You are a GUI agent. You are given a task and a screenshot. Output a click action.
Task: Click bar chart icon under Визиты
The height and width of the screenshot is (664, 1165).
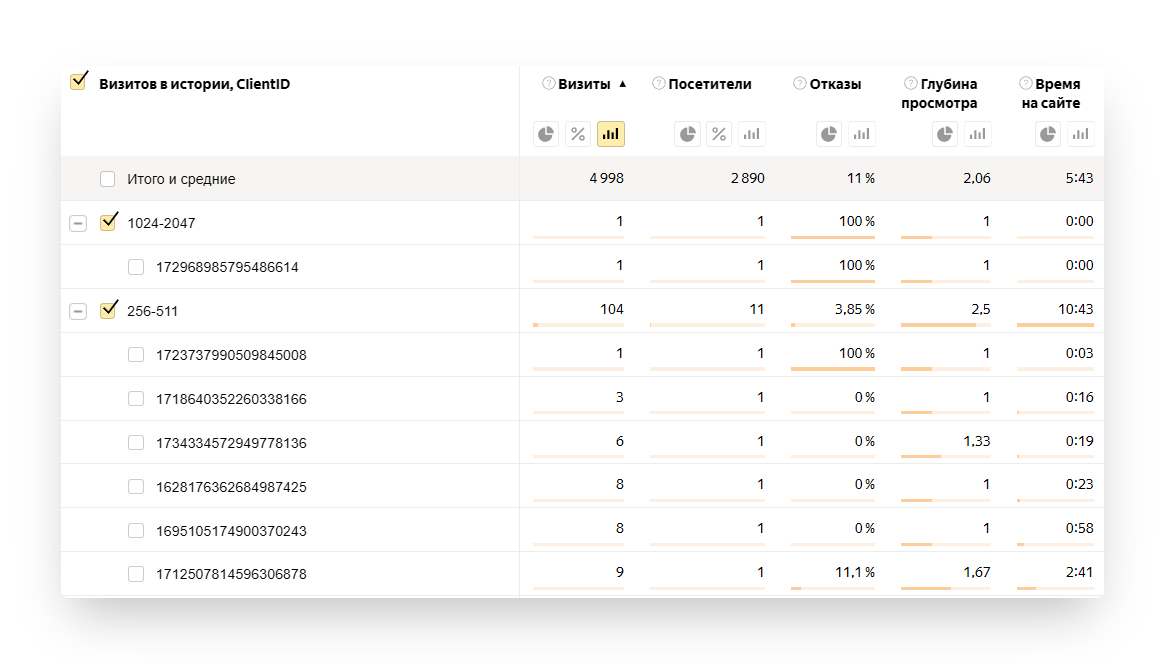tap(611, 134)
